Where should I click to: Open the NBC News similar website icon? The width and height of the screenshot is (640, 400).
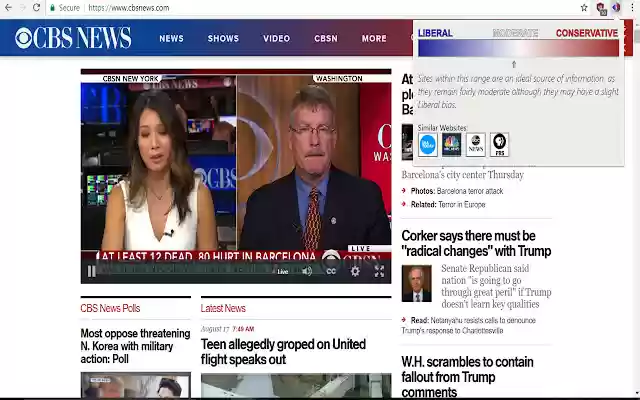point(451,144)
